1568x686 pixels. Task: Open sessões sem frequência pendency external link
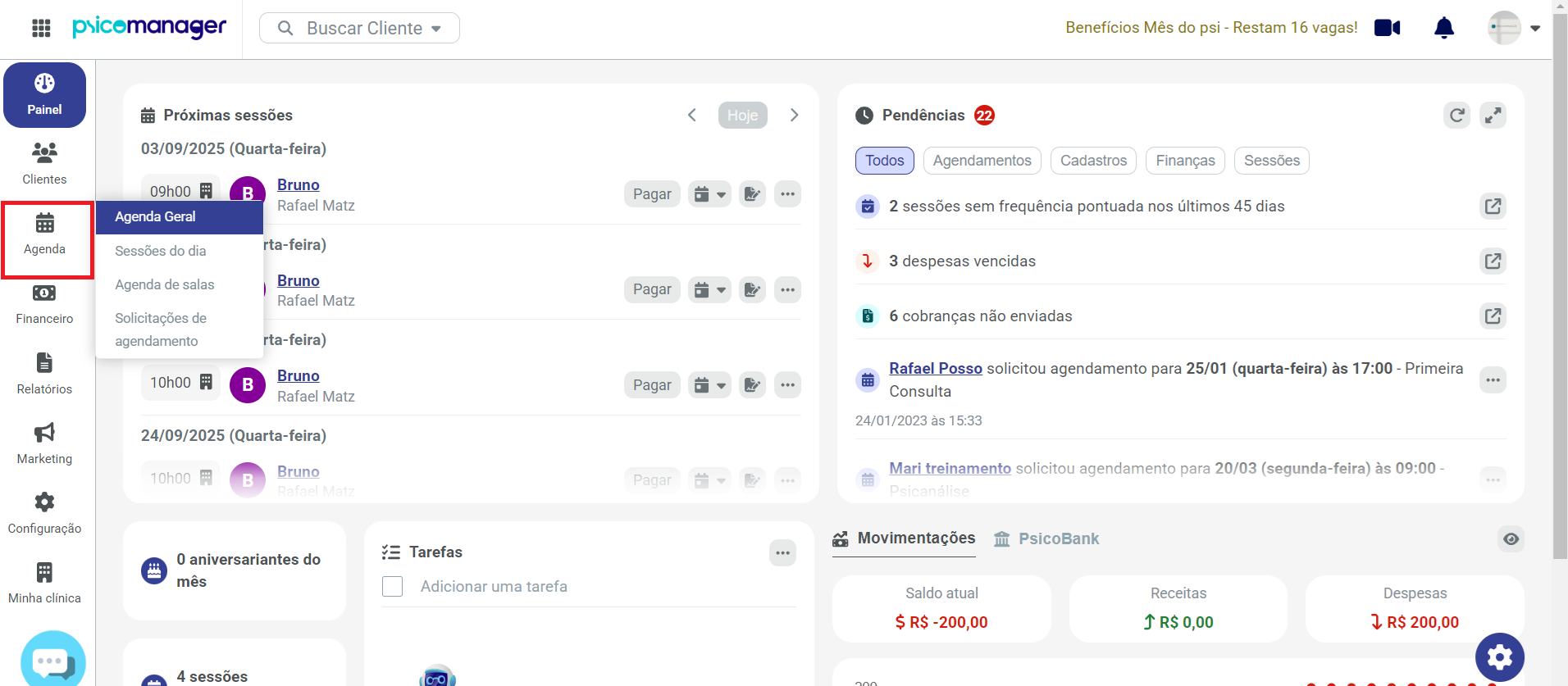click(x=1493, y=207)
